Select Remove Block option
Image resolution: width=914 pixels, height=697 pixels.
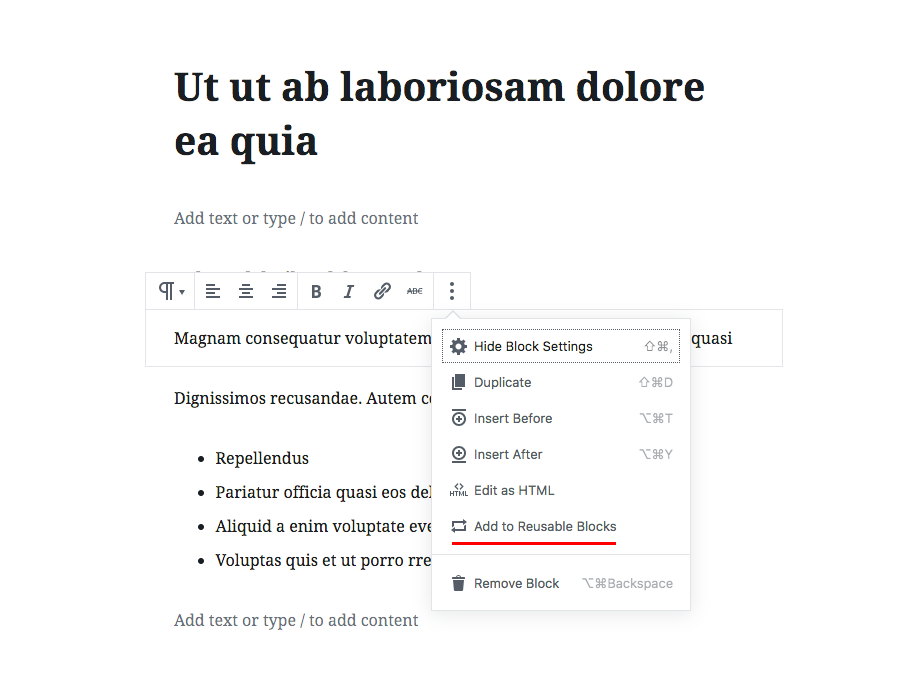tap(561, 583)
